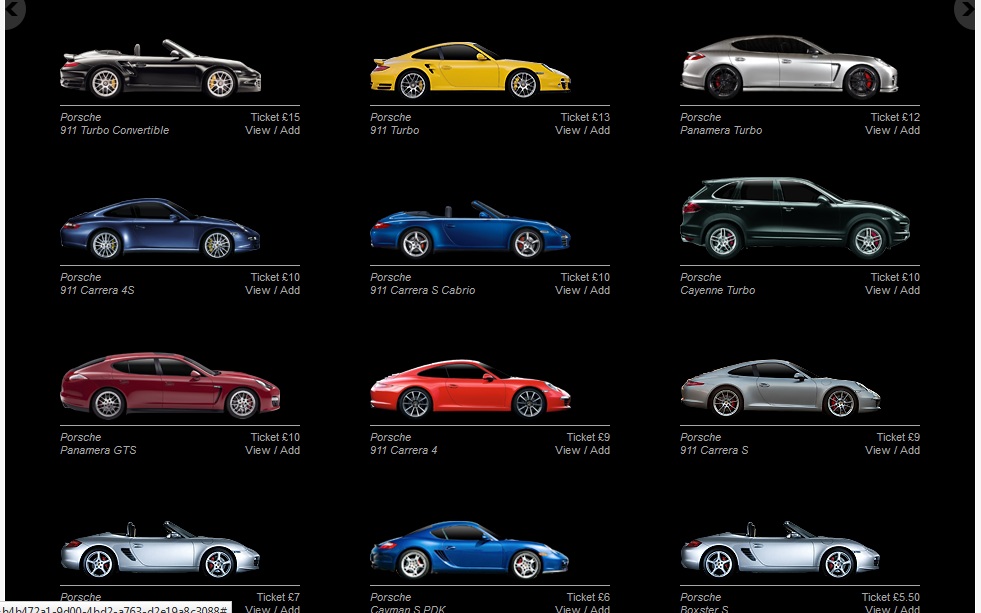Click the 'Panamera GTS' model name

[x=98, y=450]
